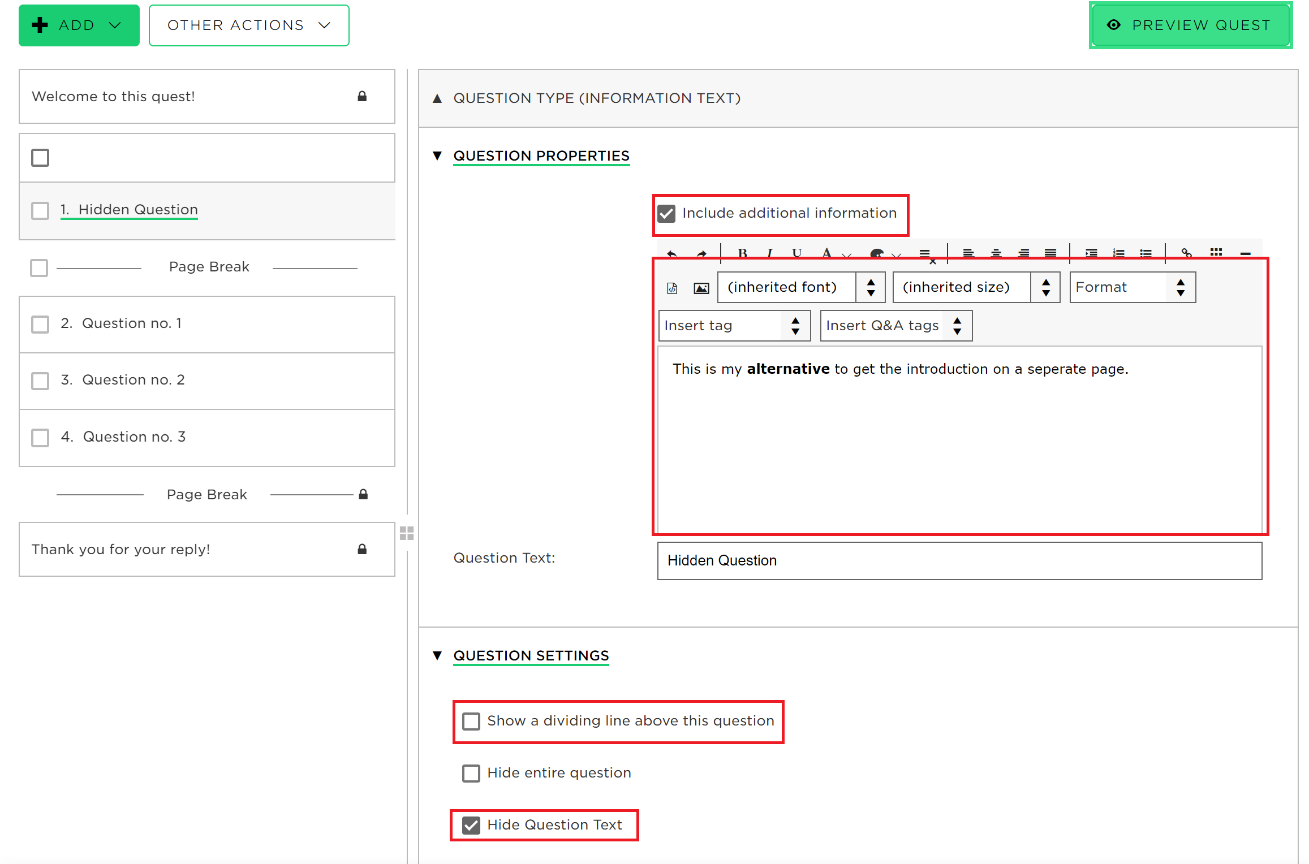This screenshot has width=1309, height=864.
Task: Click the clear formatting icon
Action: coord(926,255)
